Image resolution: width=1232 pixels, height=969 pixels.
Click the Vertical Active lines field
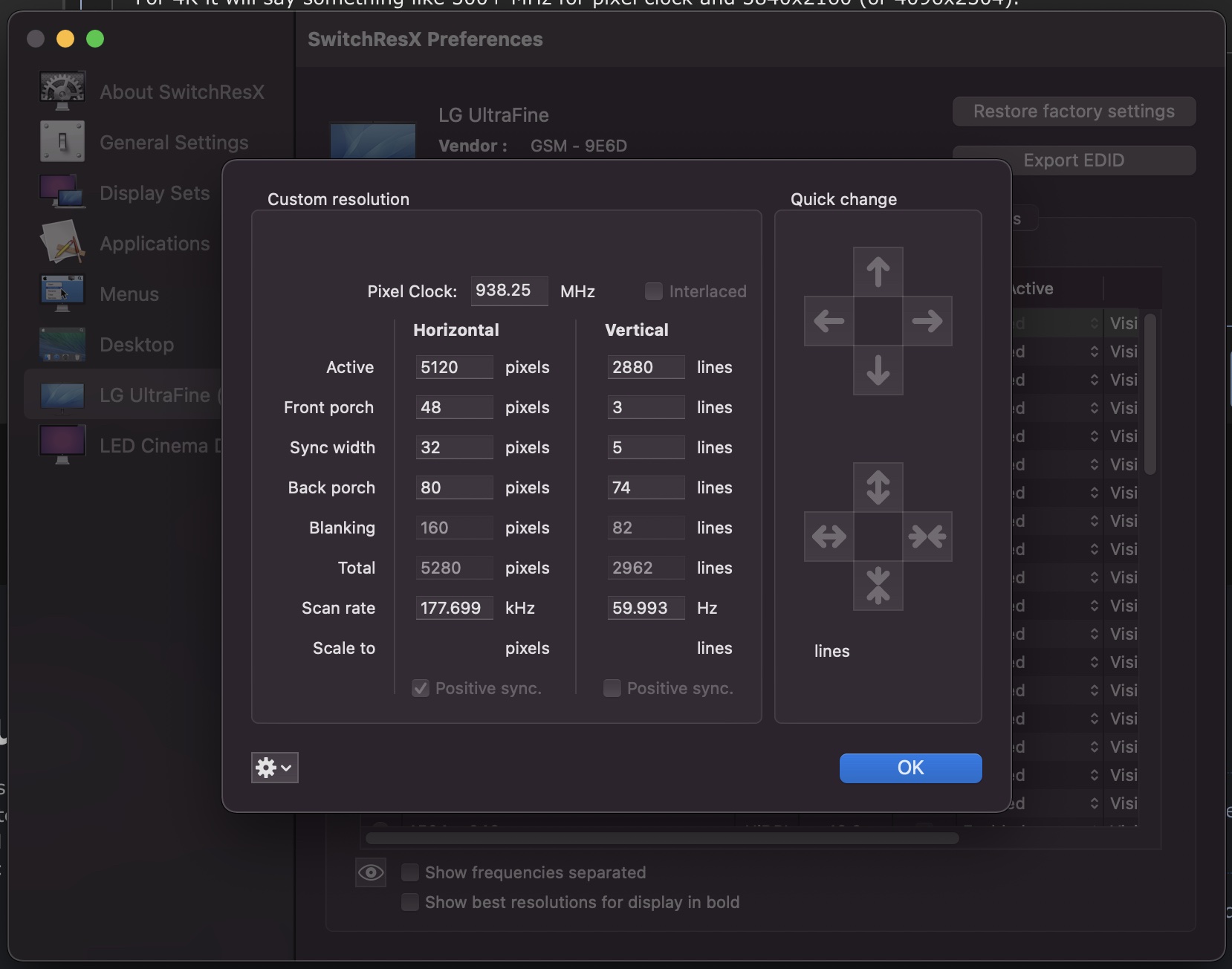[x=646, y=367]
